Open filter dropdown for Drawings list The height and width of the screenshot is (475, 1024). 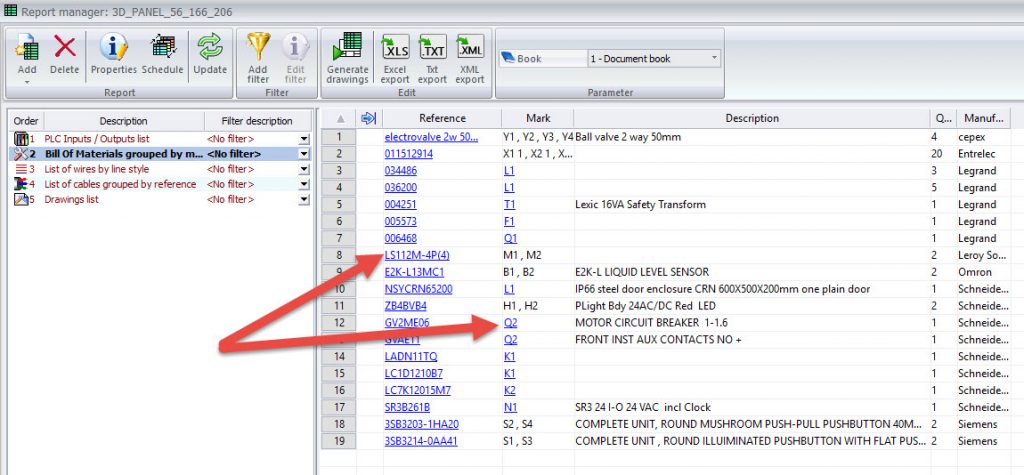[304, 199]
